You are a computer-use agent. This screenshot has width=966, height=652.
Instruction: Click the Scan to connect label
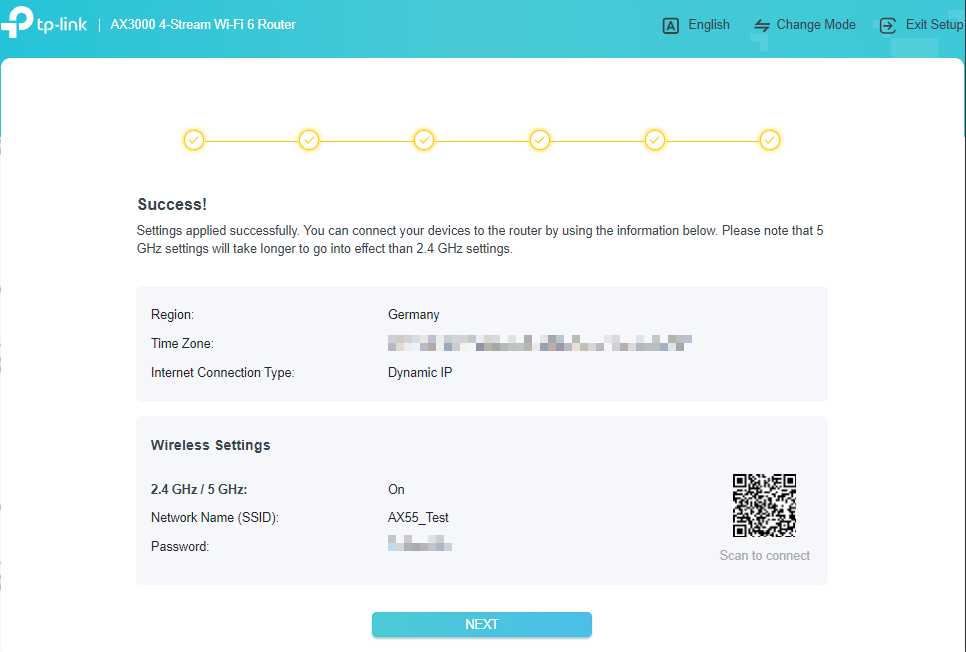coord(764,555)
